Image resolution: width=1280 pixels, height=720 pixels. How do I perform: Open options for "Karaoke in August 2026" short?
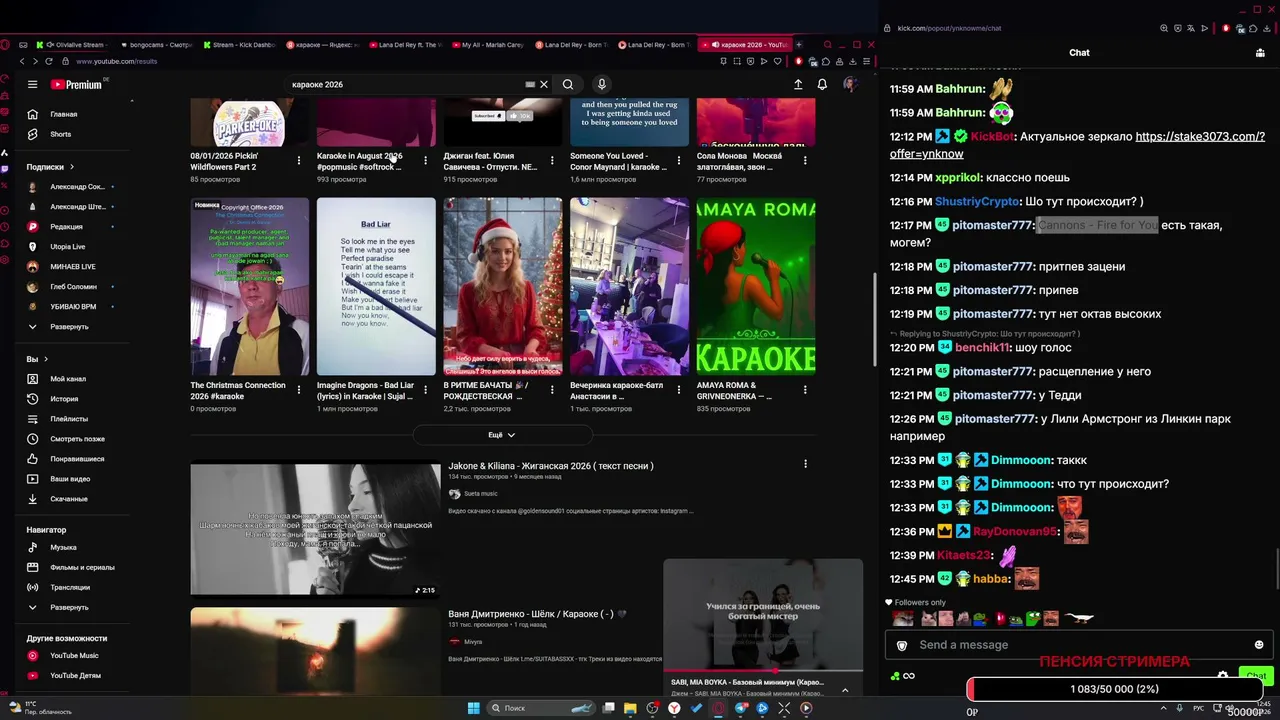pos(425,160)
